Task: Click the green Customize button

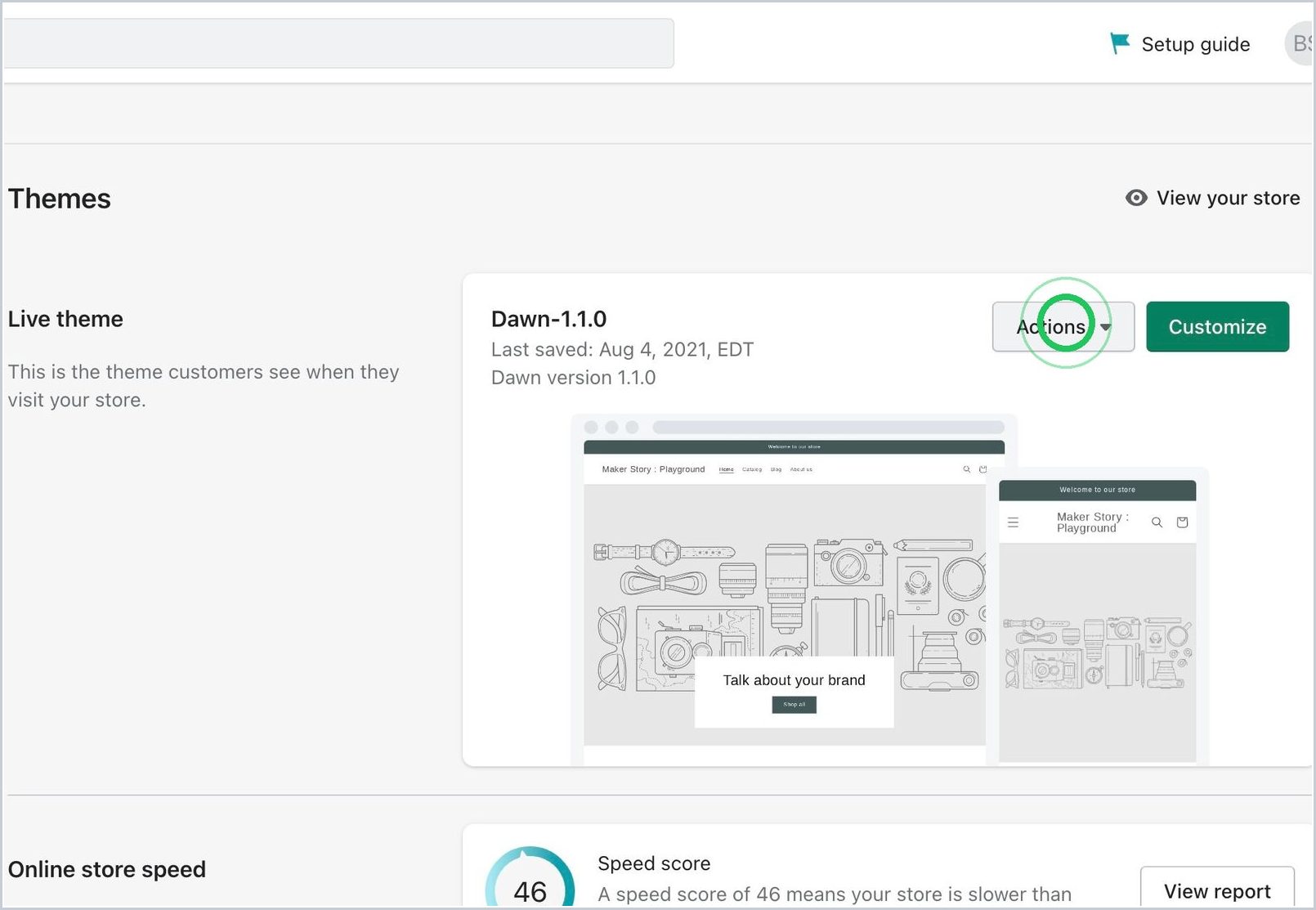Action: click(x=1217, y=327)
